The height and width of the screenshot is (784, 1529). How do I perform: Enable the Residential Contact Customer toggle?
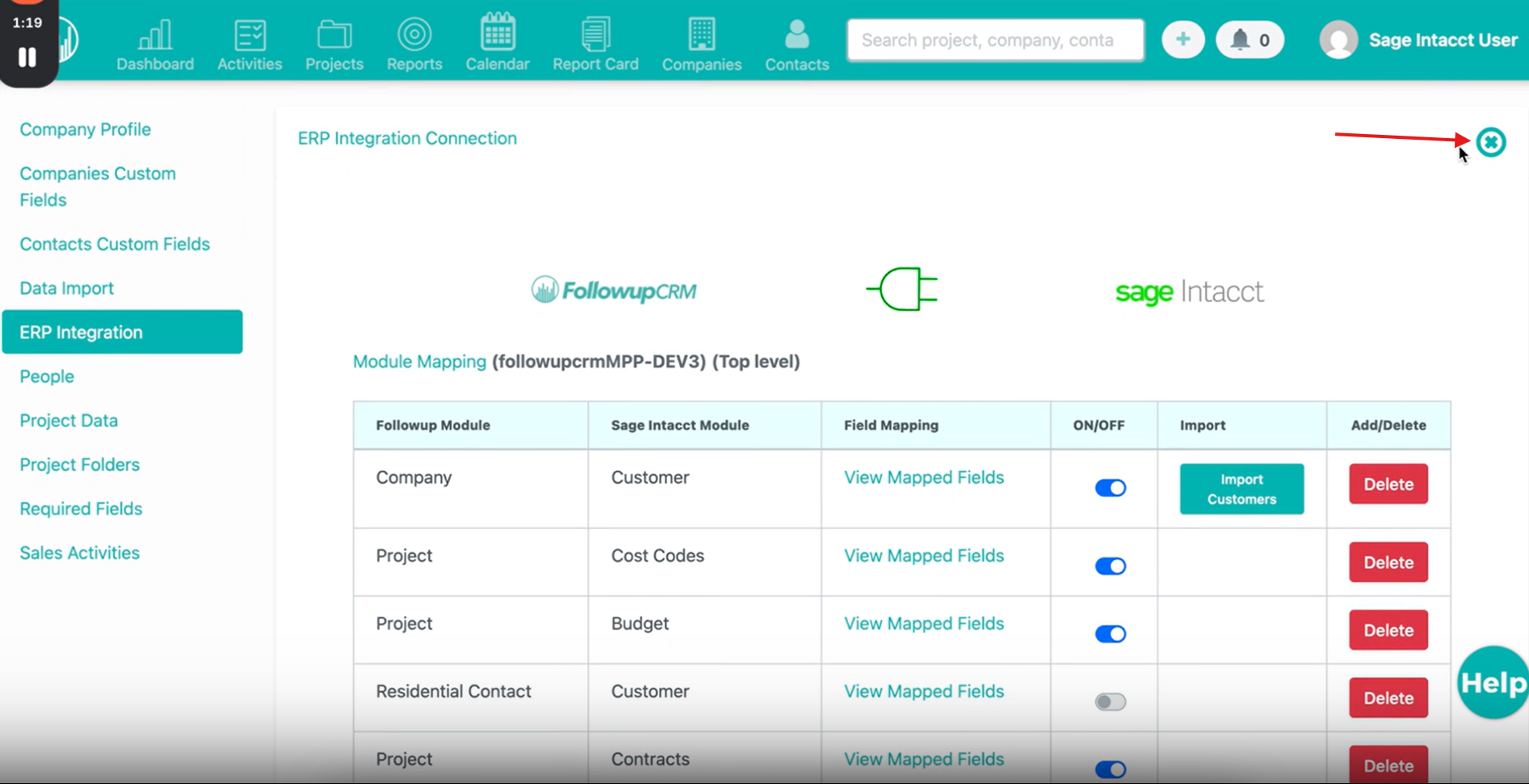[x=1110, y=702]
